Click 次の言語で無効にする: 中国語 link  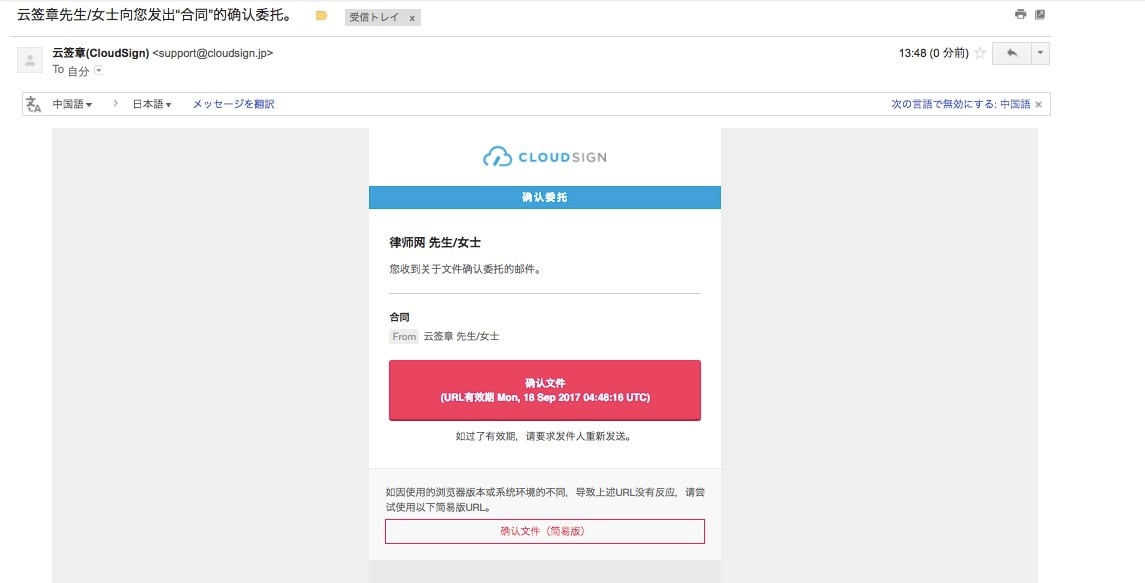click(x=960, y=104)
